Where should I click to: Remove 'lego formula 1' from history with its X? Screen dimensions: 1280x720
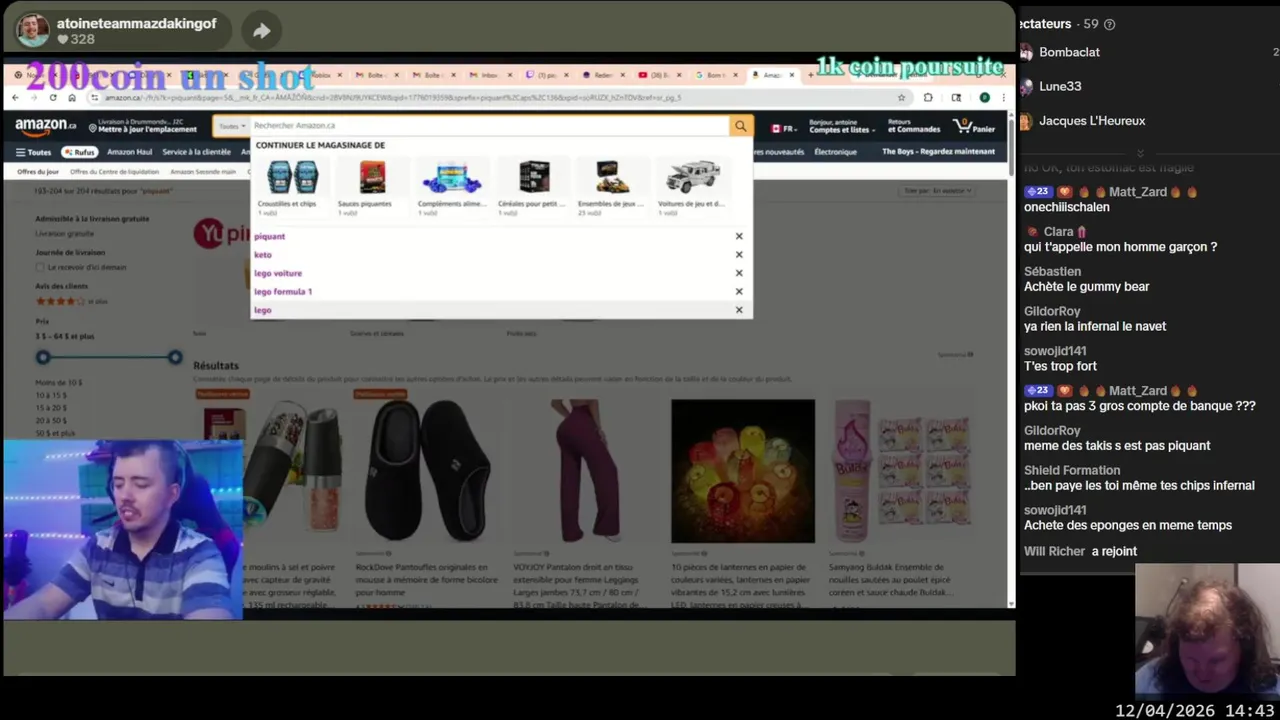pyautogui.click(x=739, y=292)
